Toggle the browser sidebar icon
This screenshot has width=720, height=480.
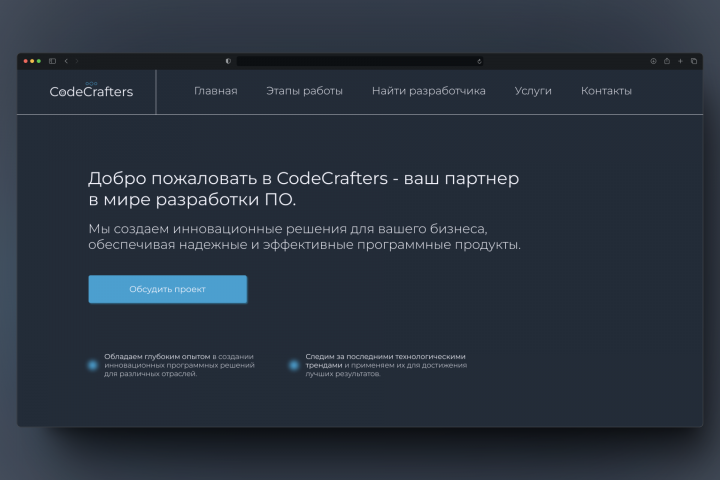pyautogui.click(x=52, y=61)
